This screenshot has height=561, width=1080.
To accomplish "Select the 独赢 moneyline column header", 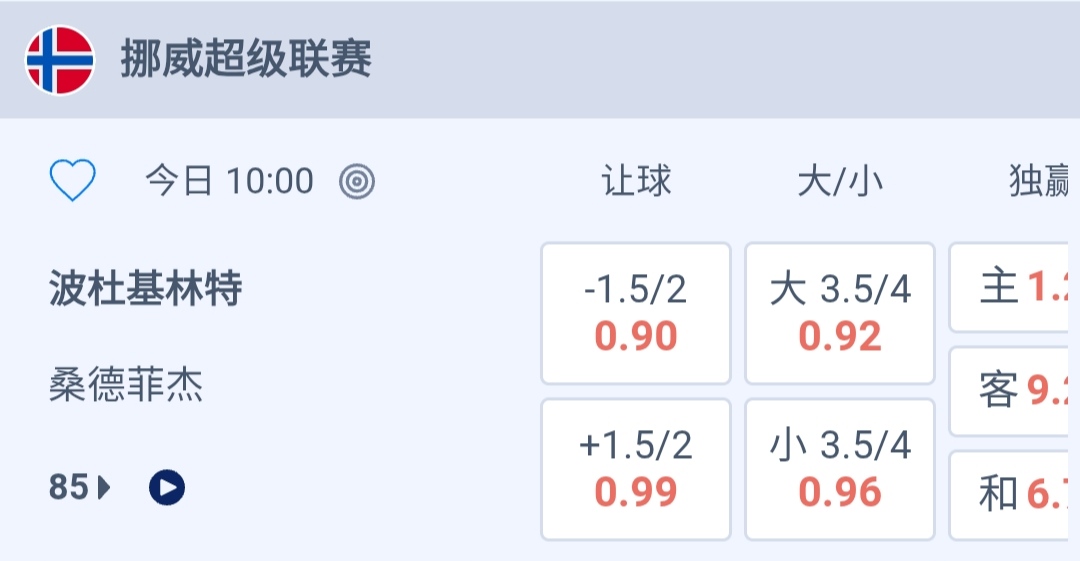I will [1040, 181].
